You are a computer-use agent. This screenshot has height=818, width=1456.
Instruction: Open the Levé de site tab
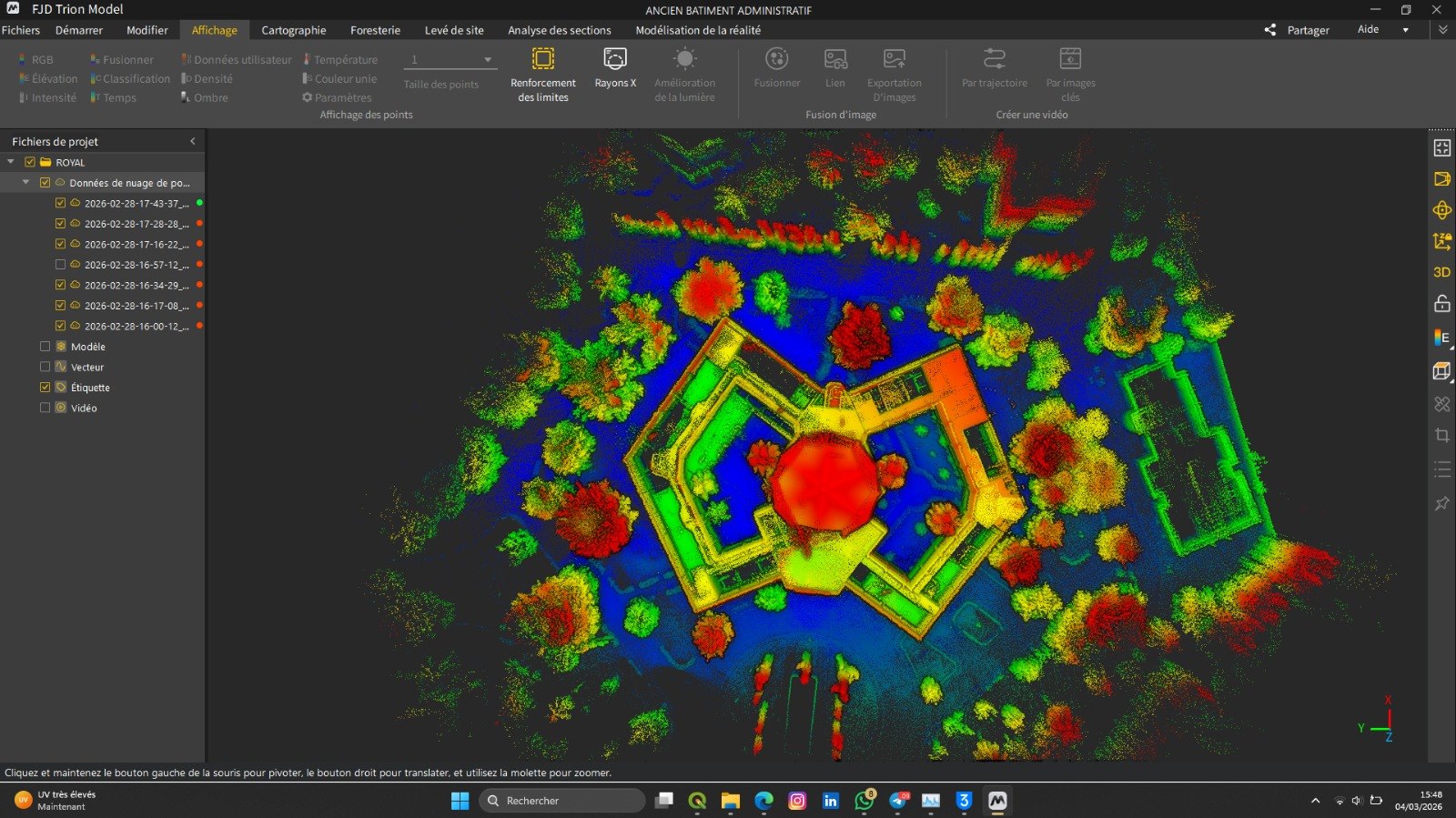point(454,30)
